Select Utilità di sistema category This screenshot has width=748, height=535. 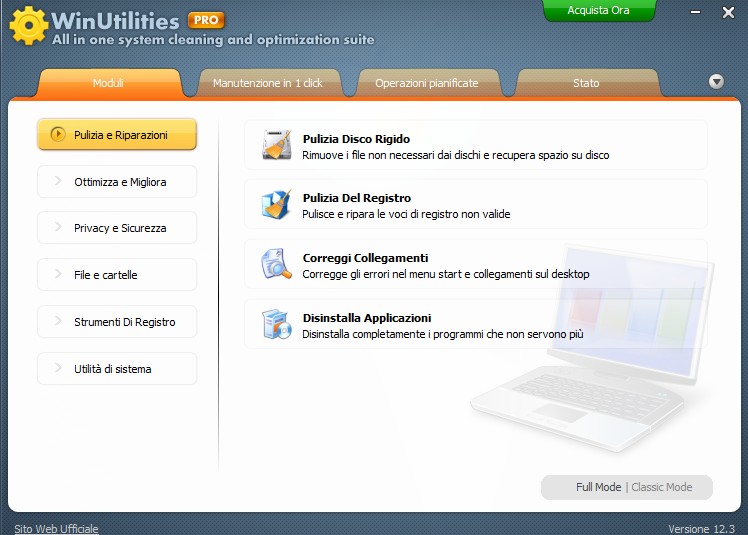pos(117,368)
